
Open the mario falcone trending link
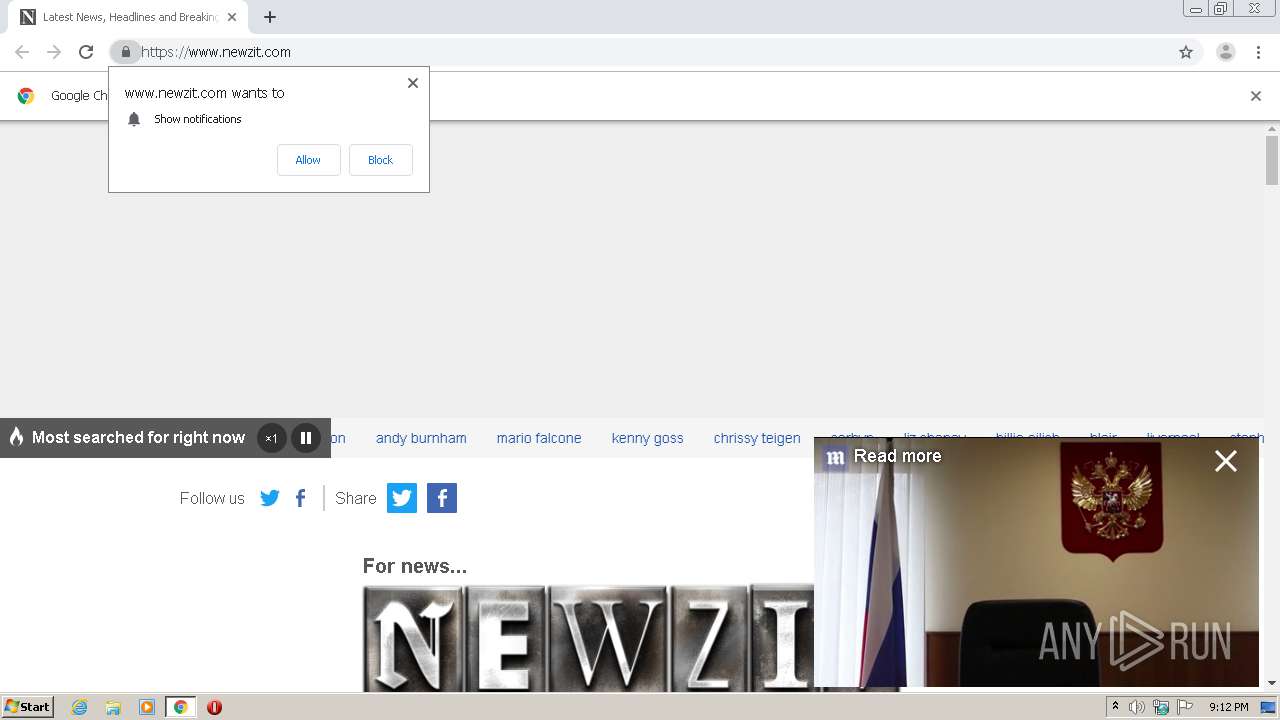pos(539,438)
